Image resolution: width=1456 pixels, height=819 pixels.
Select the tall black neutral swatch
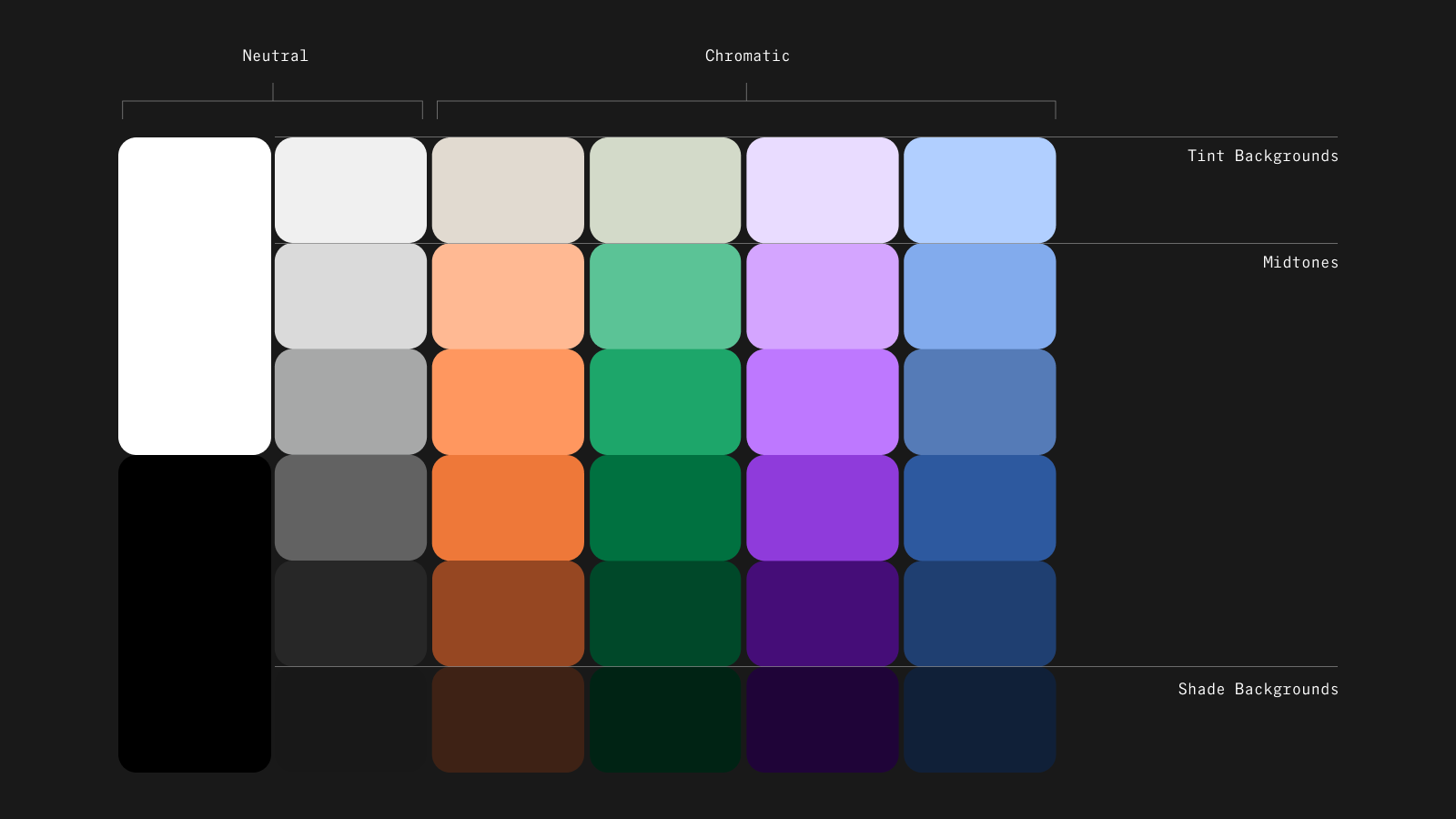195,613
